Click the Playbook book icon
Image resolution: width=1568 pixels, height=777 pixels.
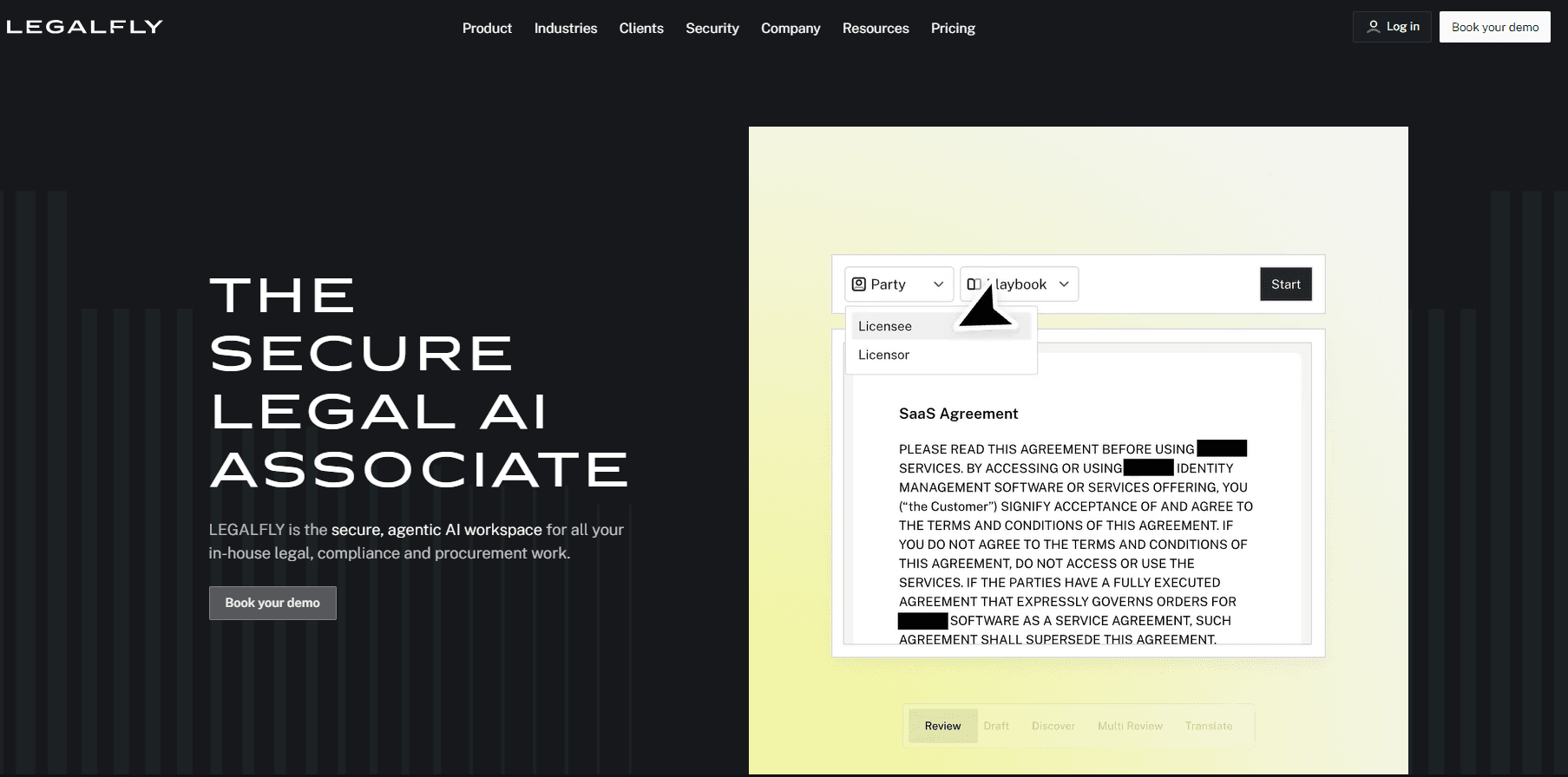click(x=974, y=284)
